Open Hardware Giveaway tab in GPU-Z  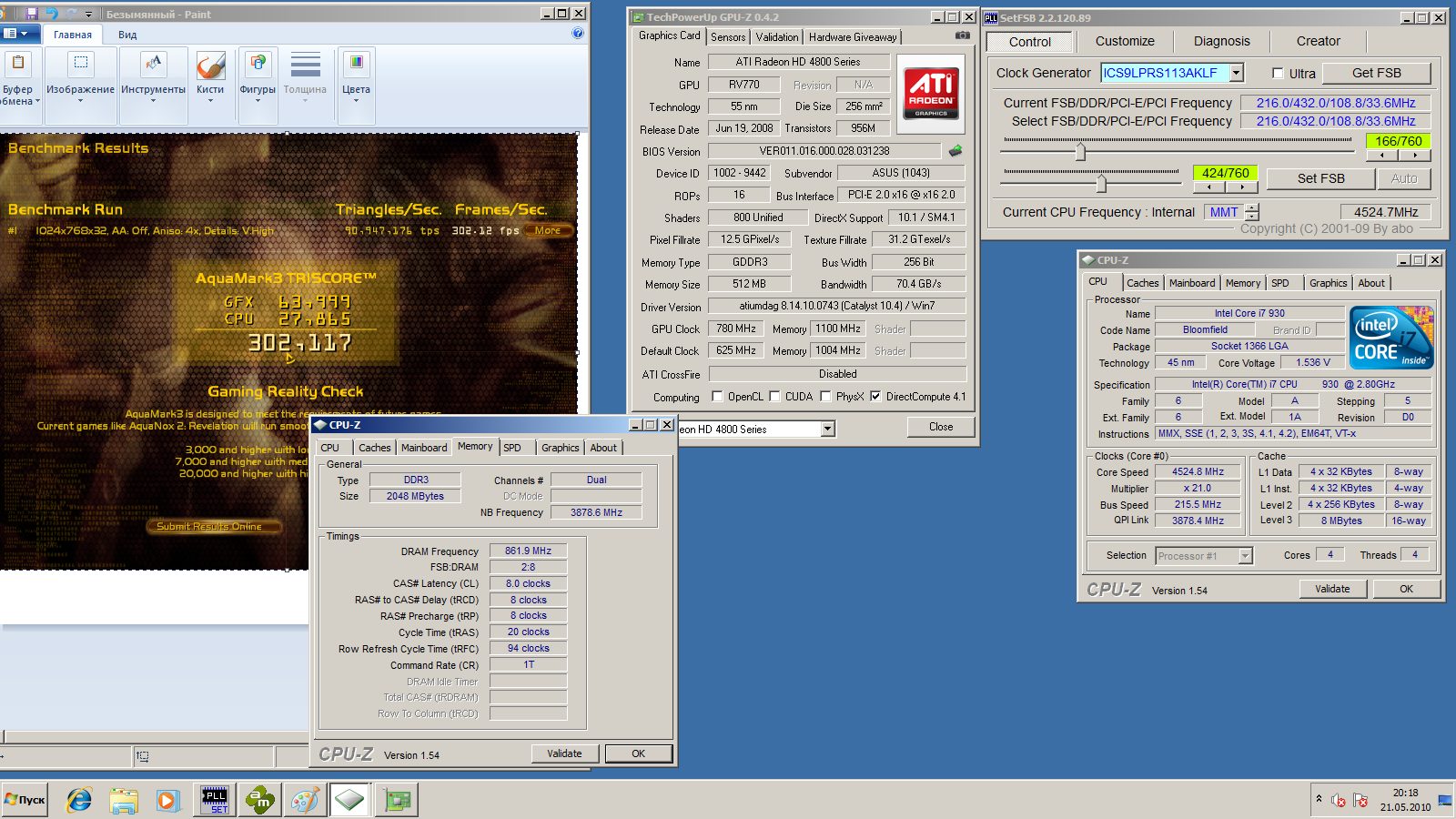point(853,36)
